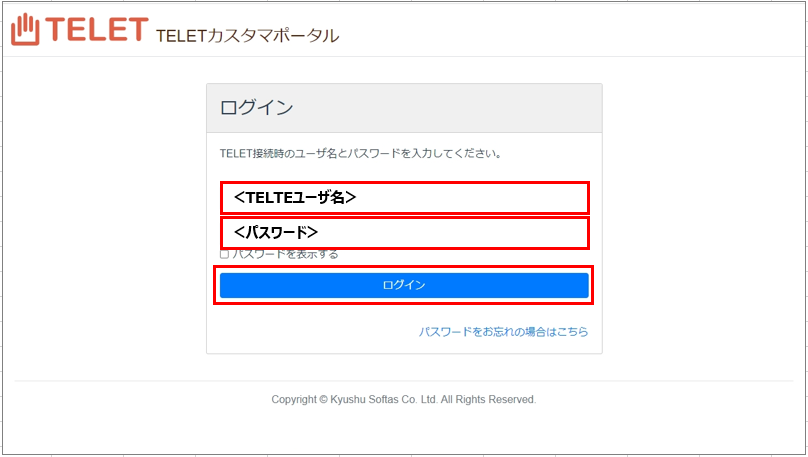Click the TELET hand logo icon

[25, 29]
